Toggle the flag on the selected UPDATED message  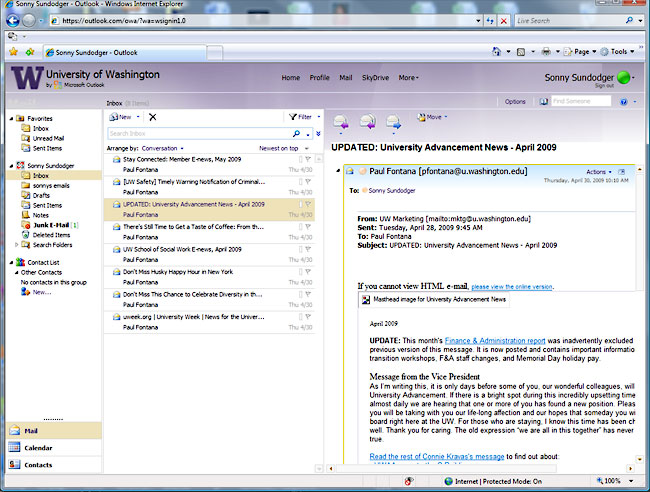pyautogui.click(x=308, y=204)
